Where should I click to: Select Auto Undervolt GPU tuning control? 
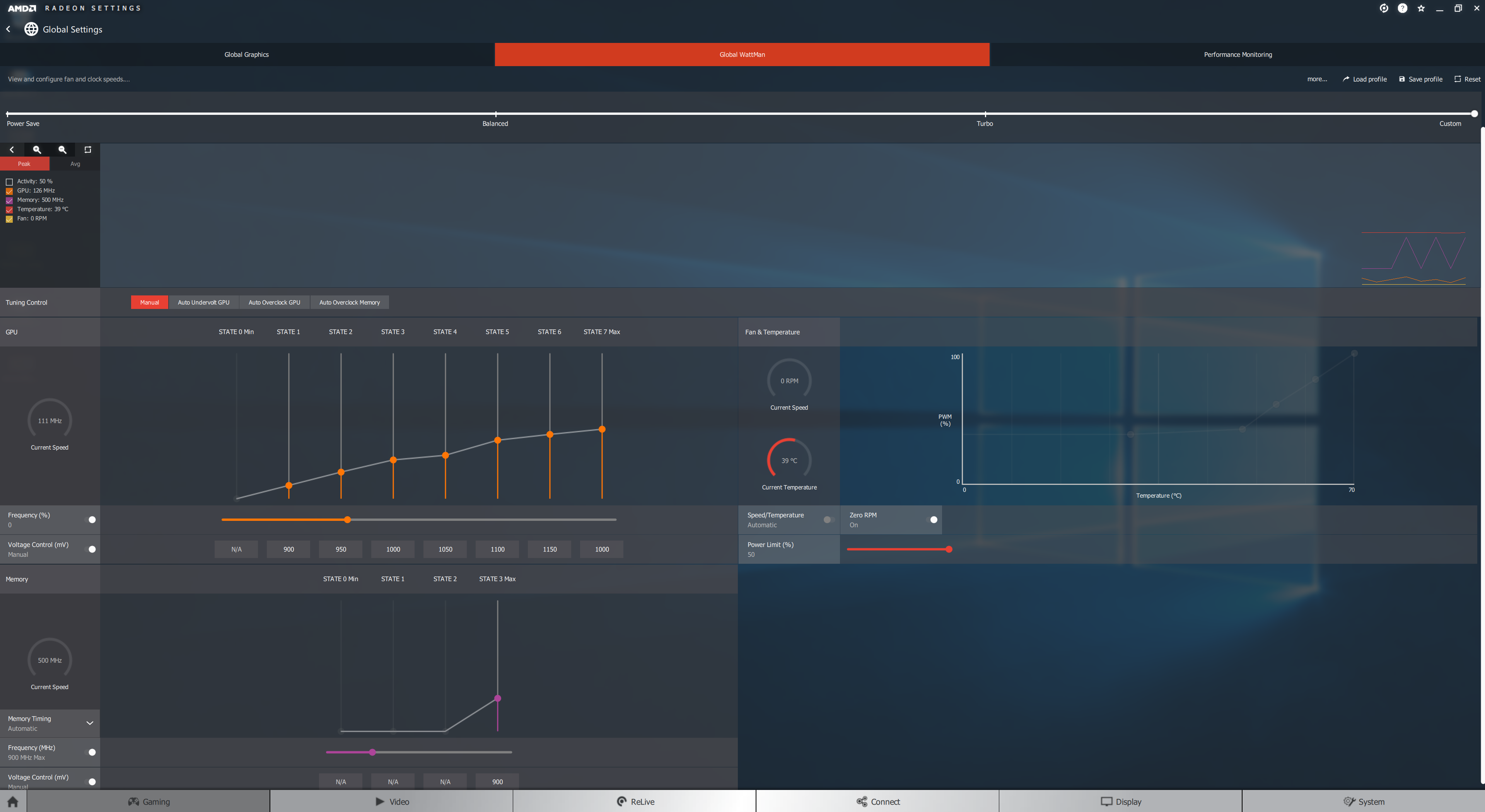tap(203, 302)
